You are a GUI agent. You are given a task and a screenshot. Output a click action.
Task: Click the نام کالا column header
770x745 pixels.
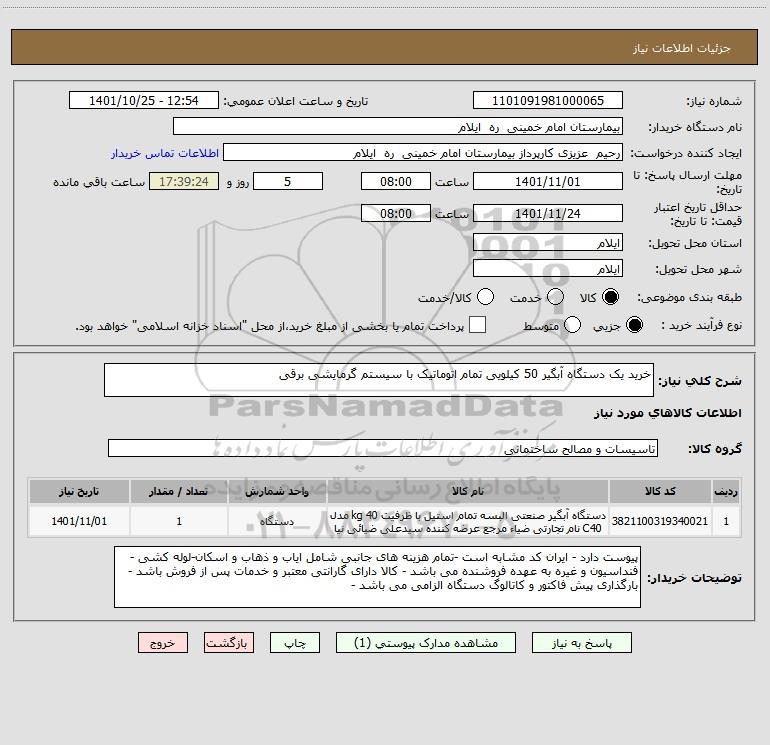pyautogui.click(x=468, y=492)
